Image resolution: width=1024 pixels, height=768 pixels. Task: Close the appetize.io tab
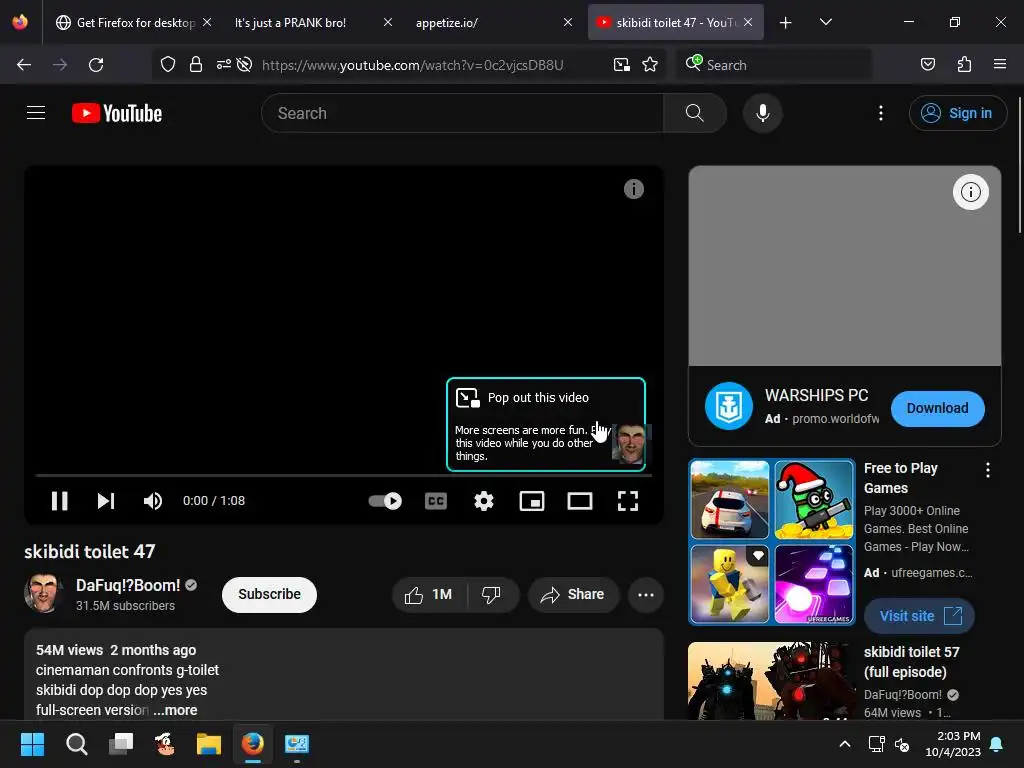(x=568, y=22)
